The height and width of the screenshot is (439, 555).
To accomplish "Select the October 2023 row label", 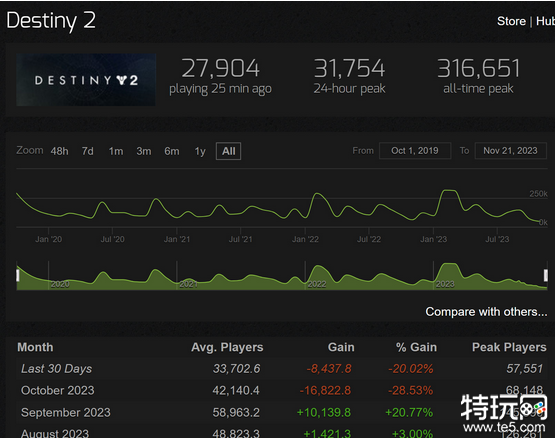I will pyautogui.click(x=58, y=390).
